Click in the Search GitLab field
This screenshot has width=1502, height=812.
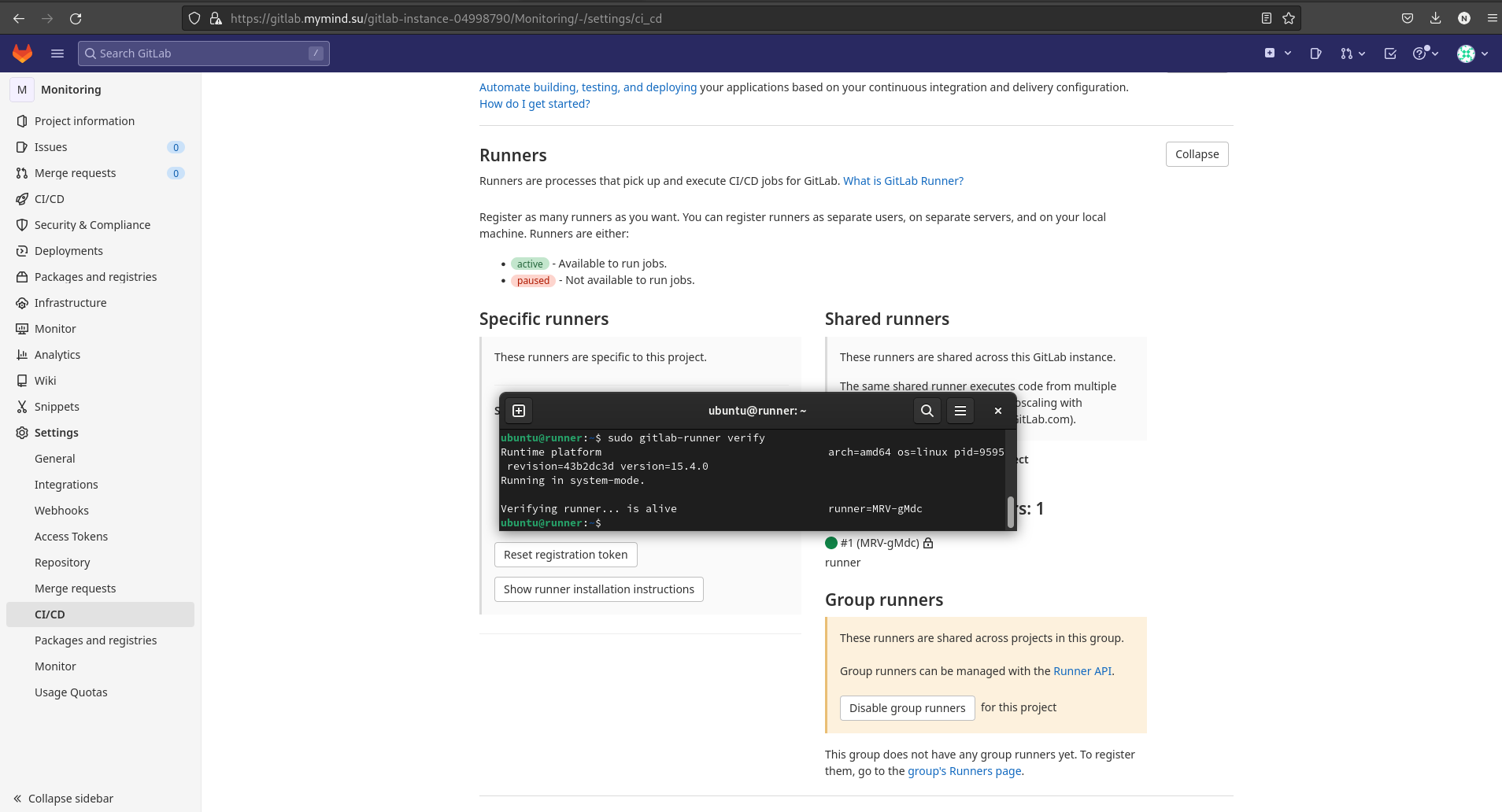[204, 53]
